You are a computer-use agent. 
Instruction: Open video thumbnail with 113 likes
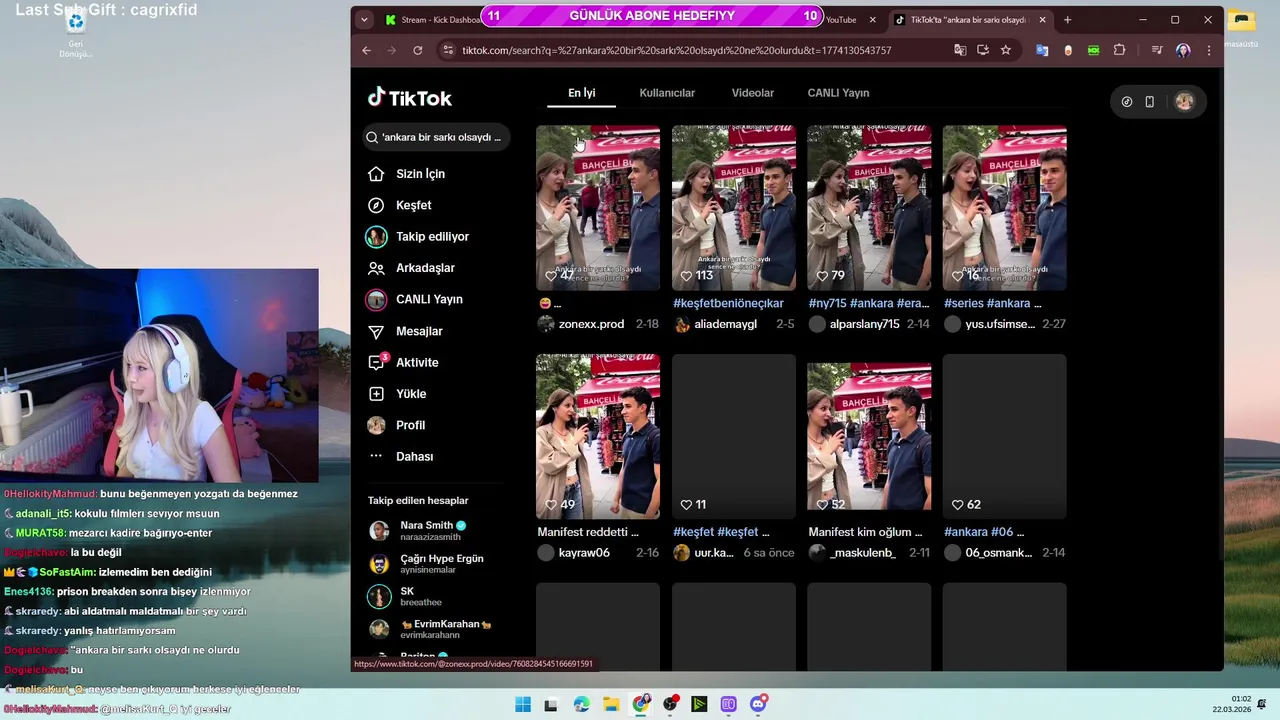[x=734, y=207]
